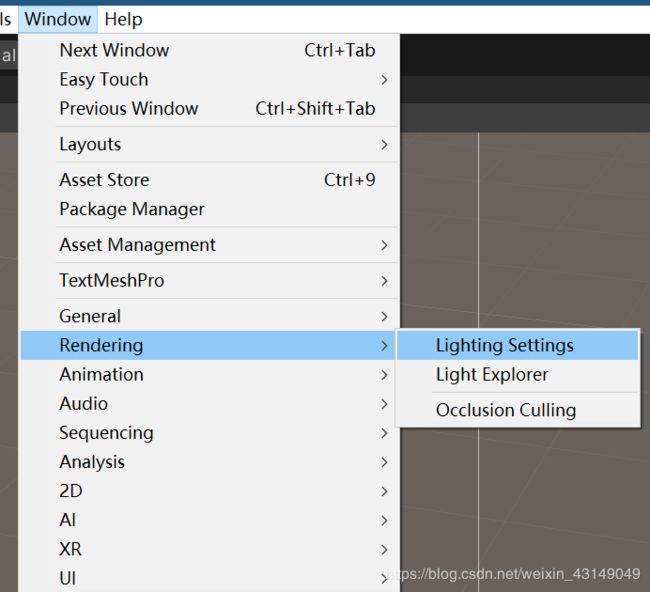This screenshot has width=650, height=592.
Task: Choose Occlusion Culling in the submenu
Action: [x=517, y=410]
